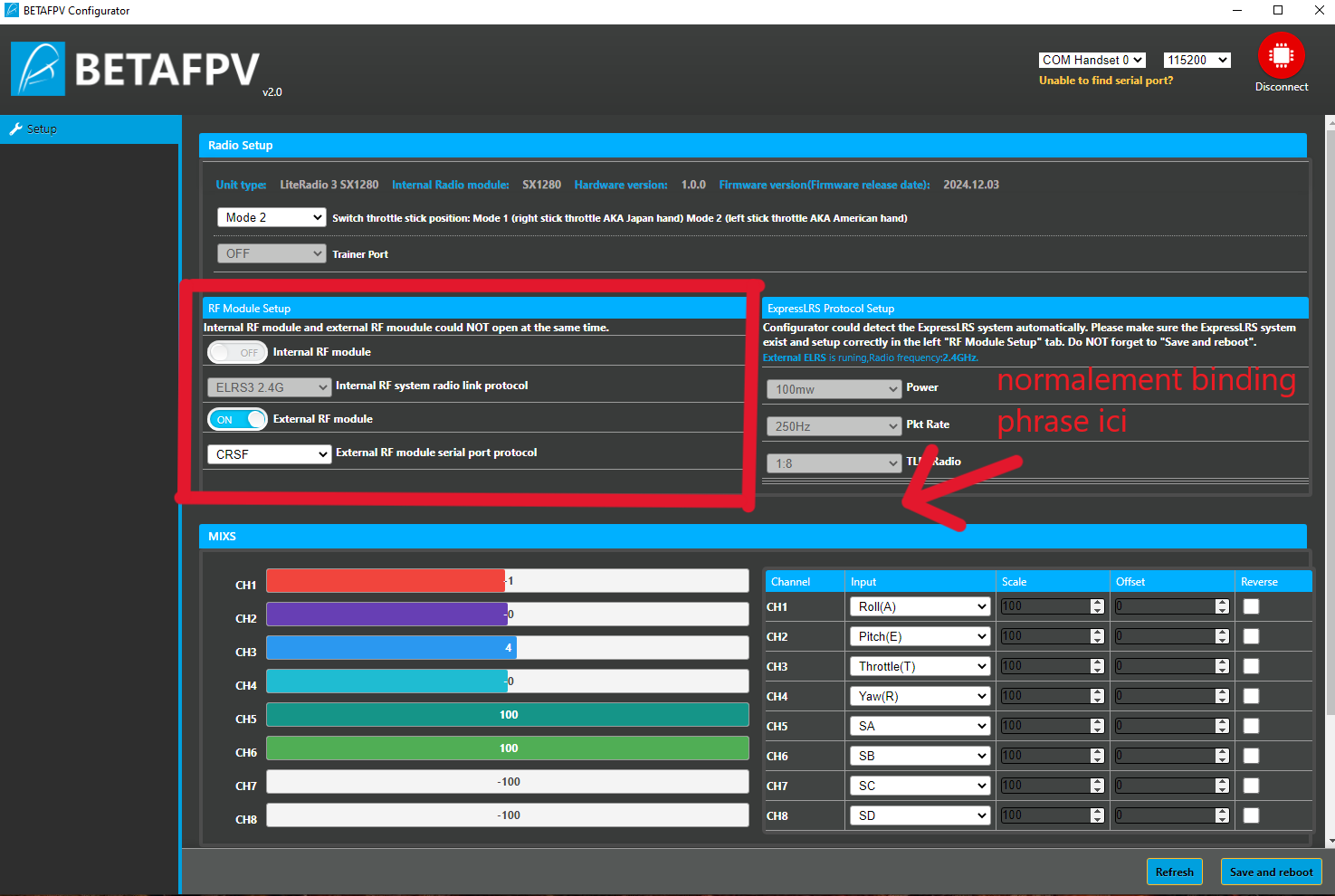The width and height of the screenshot is (1335, 896).
Task: Click the CH3 blue channel bar
Action: (391, 648)
